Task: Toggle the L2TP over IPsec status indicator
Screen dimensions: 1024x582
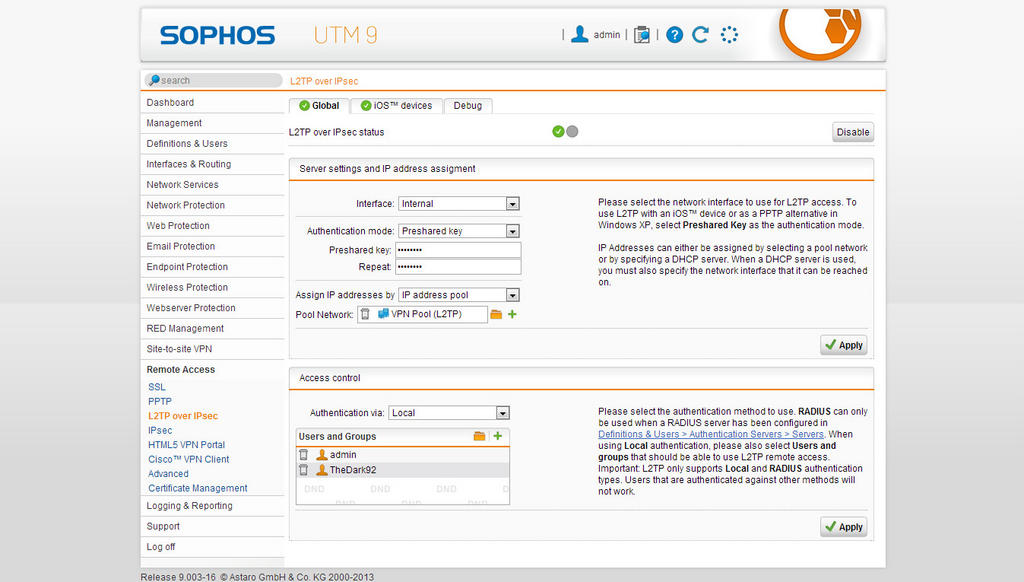Action: click(x=565, y=132)
